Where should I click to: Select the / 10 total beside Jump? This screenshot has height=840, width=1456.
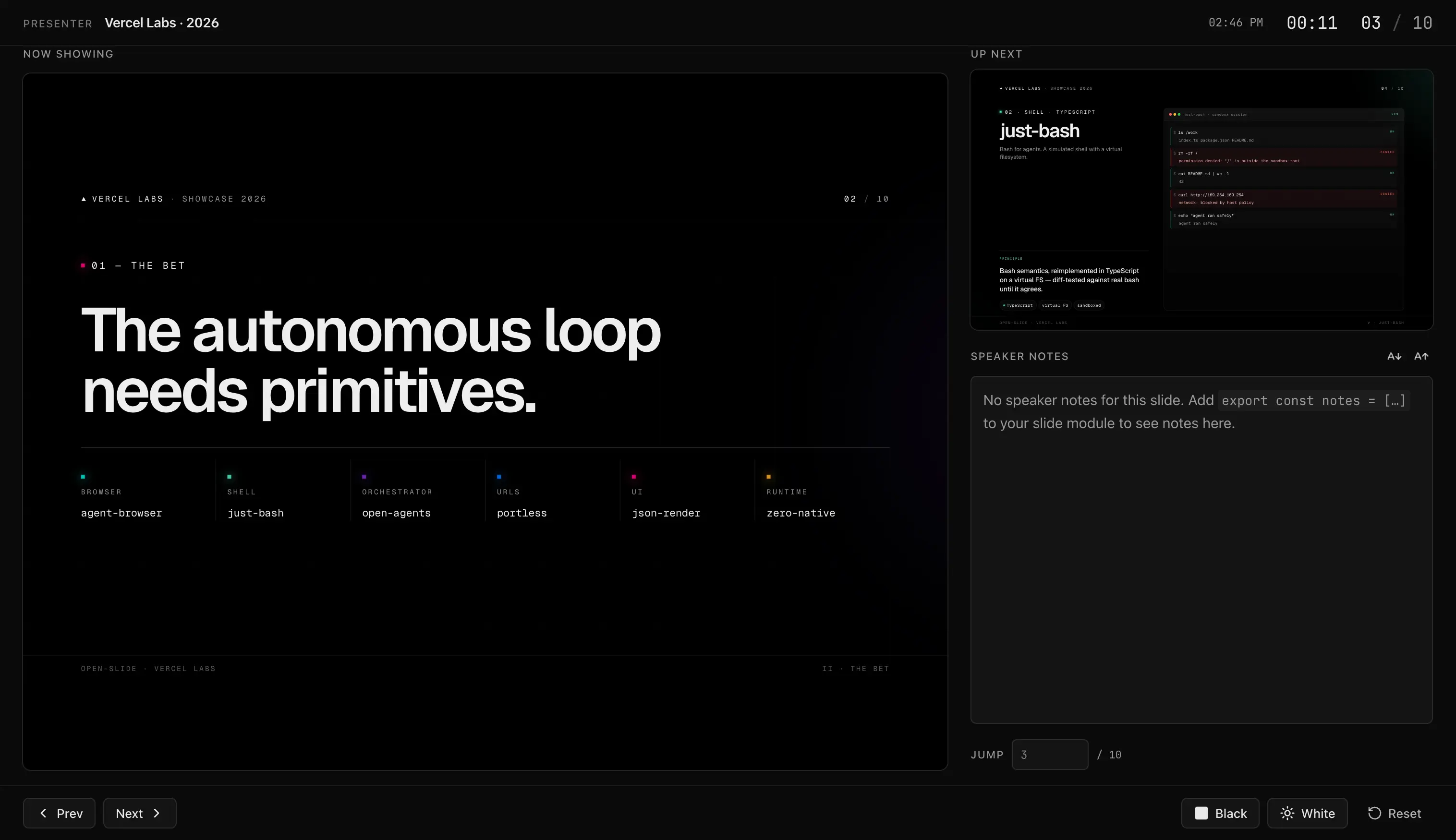click(x=1109, y=755)
